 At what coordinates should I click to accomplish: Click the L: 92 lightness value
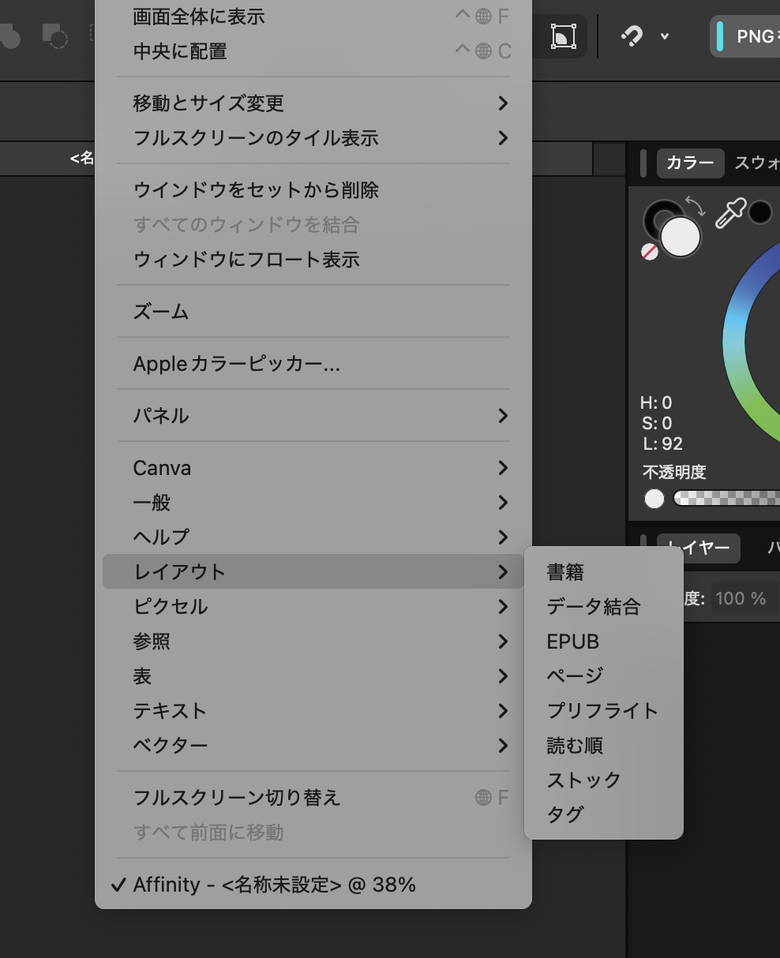pyautogui.click(x=662, y=444)
